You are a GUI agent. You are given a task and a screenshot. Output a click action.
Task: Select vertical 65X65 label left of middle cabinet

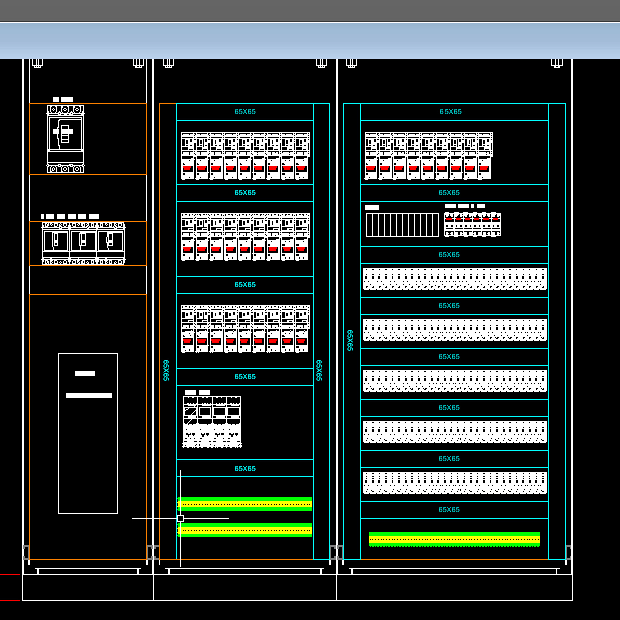point(167,370)
